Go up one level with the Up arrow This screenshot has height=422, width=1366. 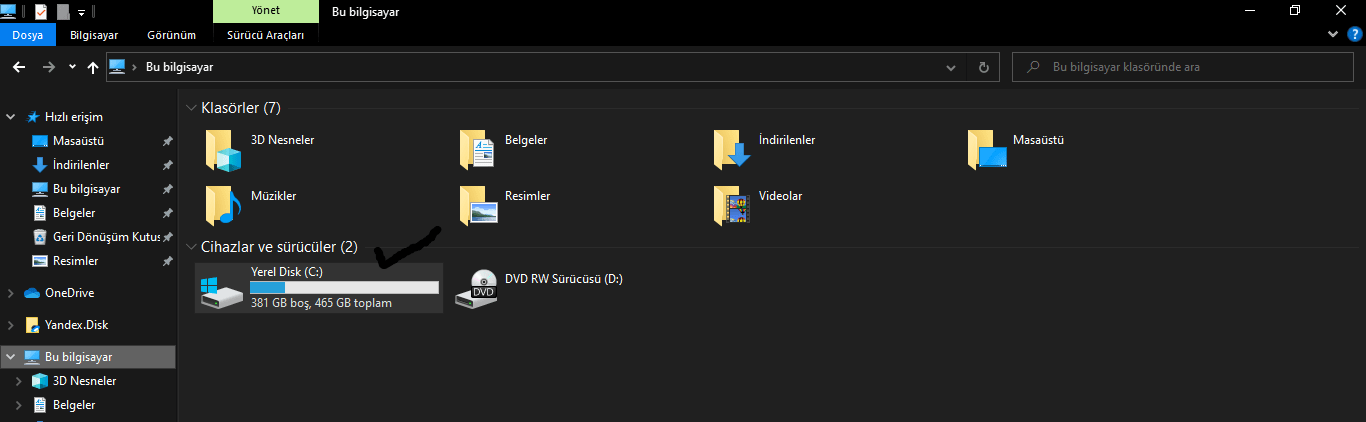coord(93,67)
